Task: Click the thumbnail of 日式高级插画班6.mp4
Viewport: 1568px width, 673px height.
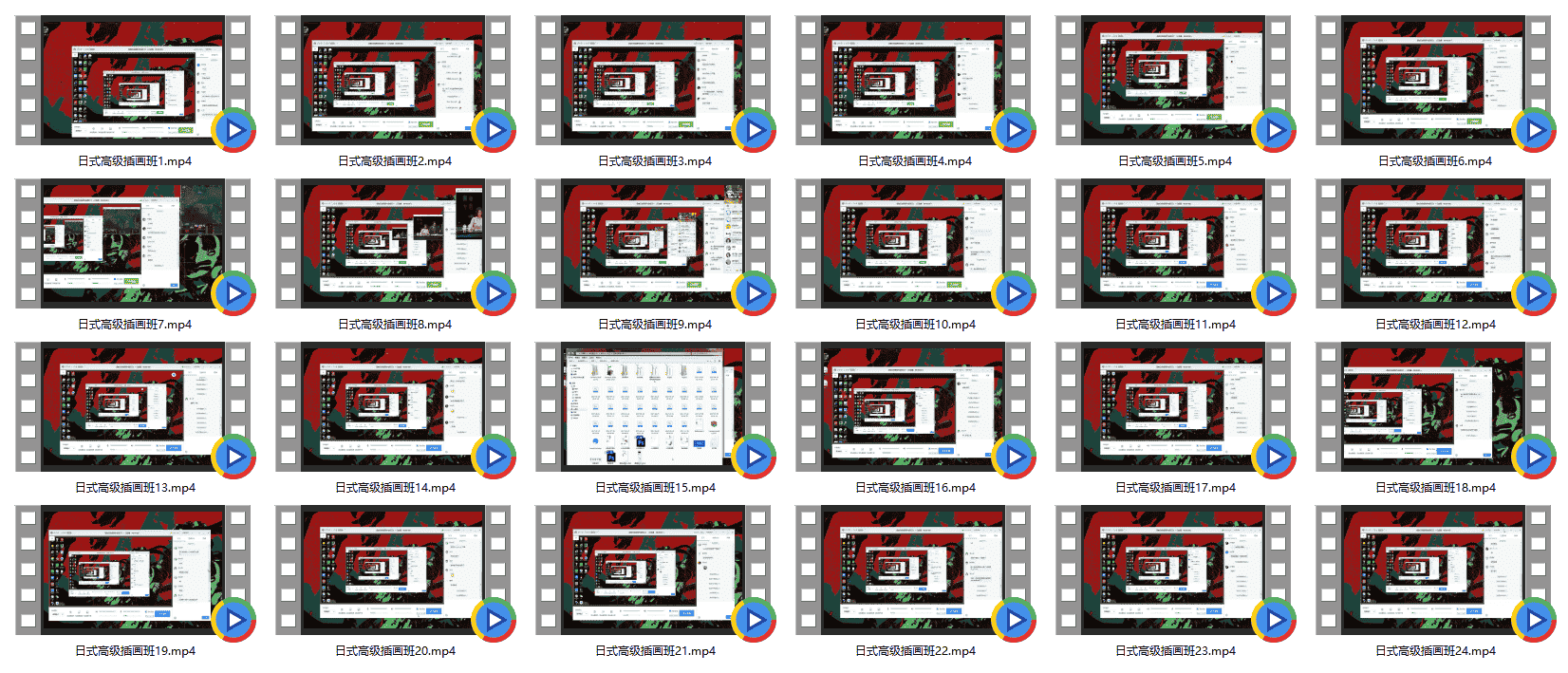Action: [x=1434, y=80]
